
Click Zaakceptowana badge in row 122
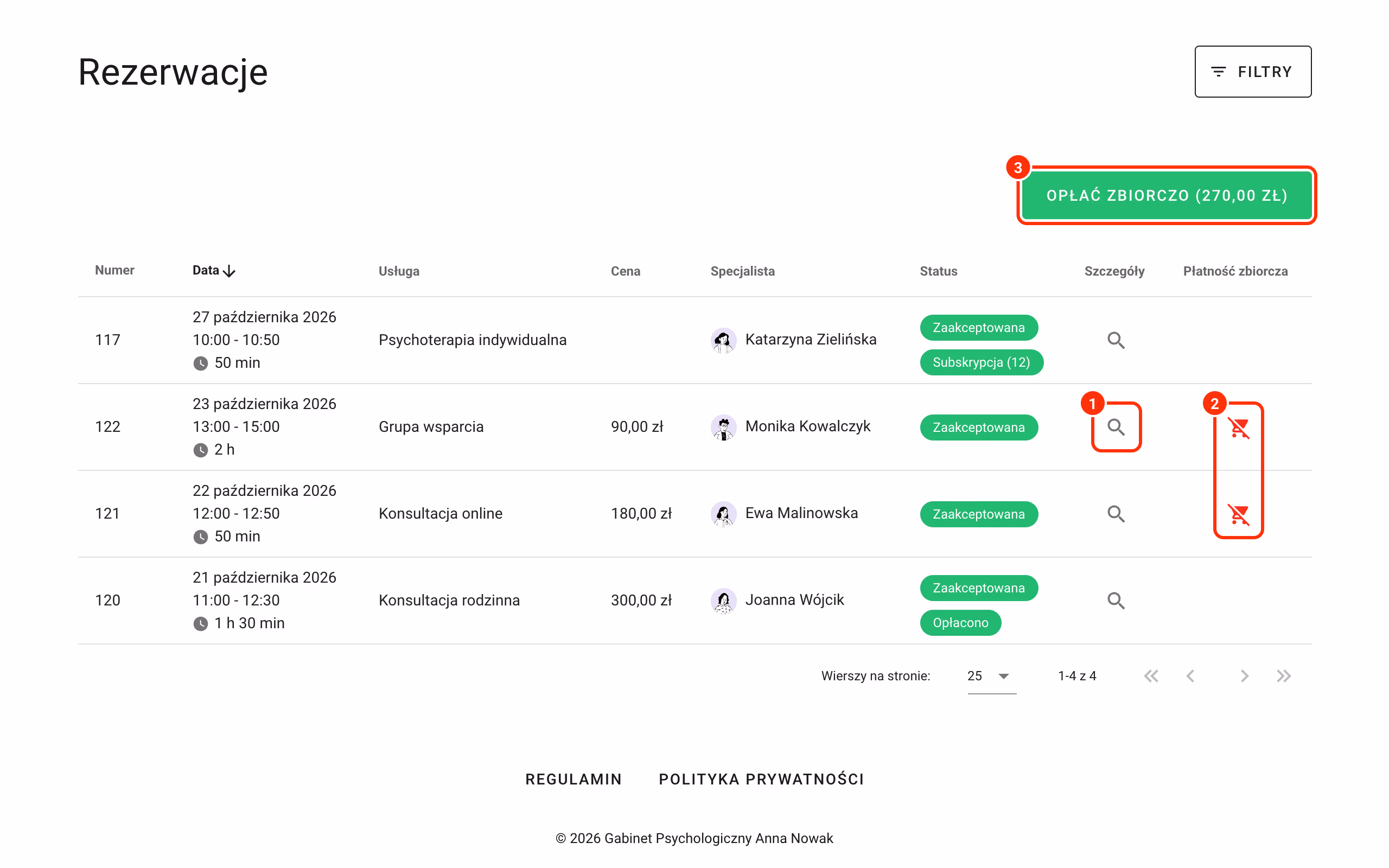pos(979,427)
